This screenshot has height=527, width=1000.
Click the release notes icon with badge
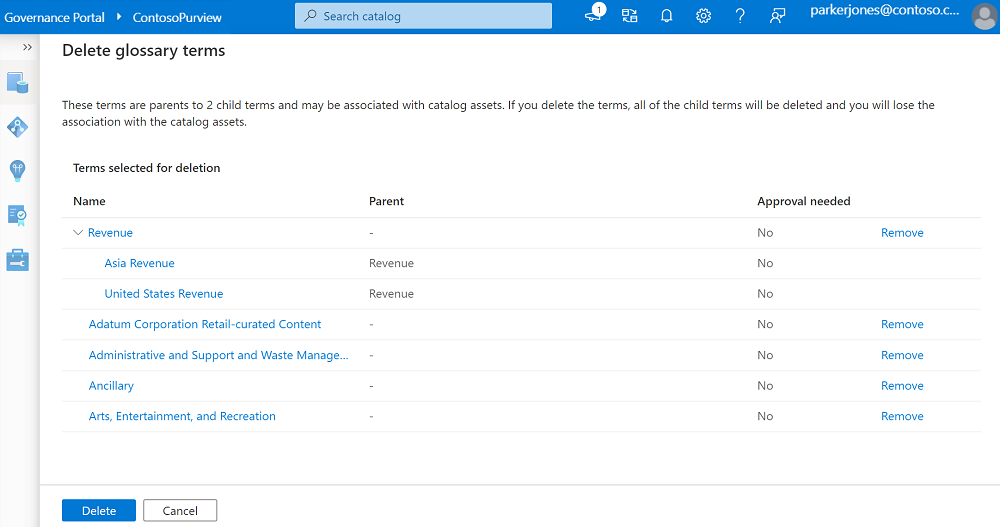(593, 16)
